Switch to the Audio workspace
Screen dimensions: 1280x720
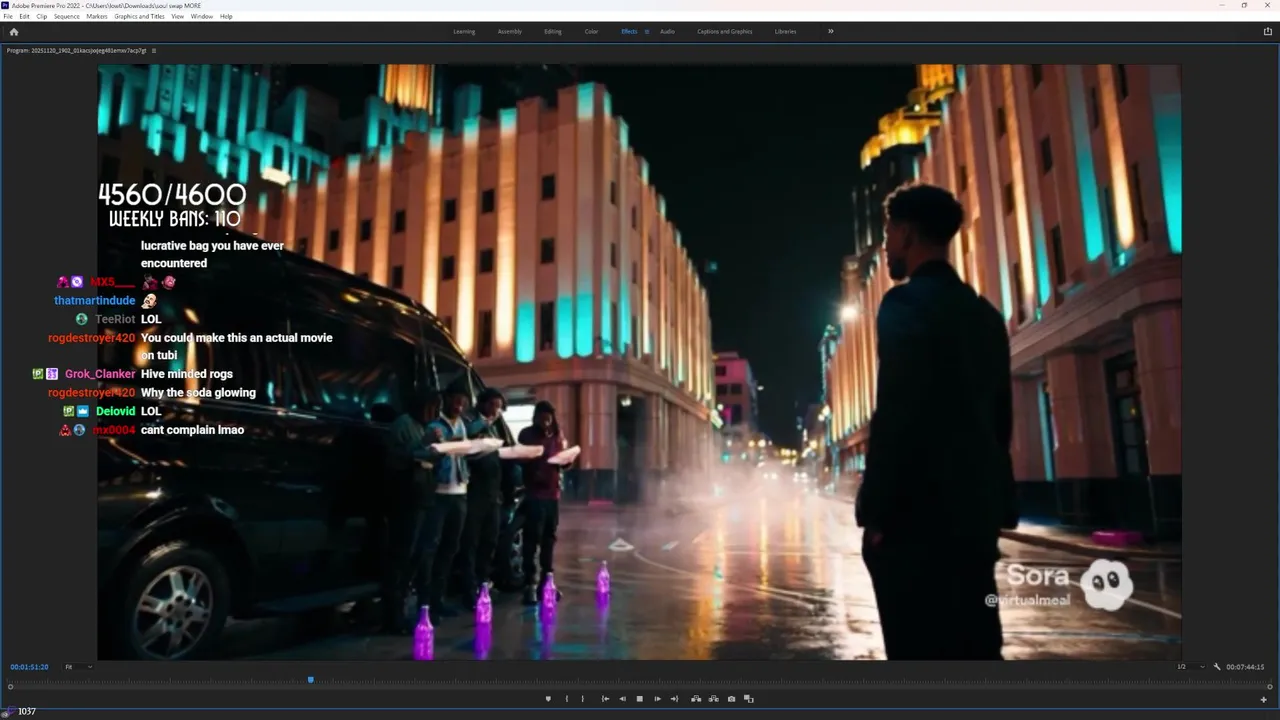pos(667,31)
